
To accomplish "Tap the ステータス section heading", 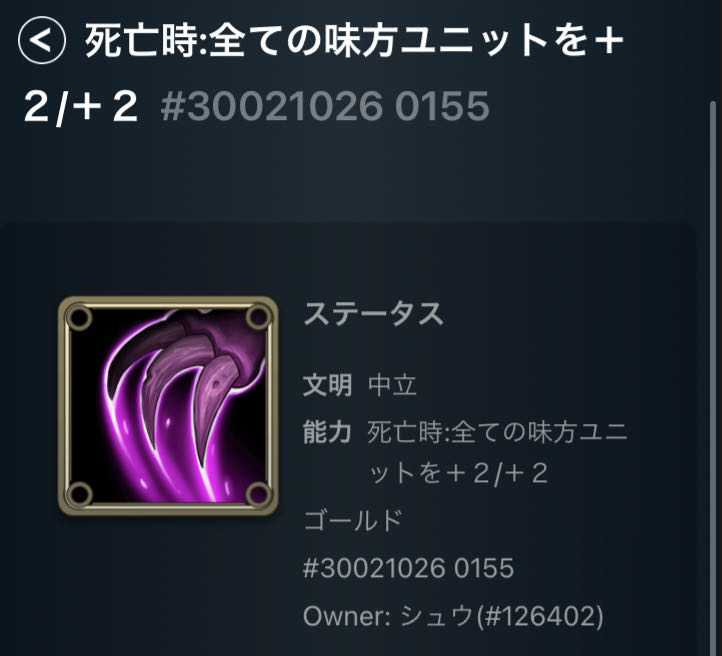I will (373, 314).
